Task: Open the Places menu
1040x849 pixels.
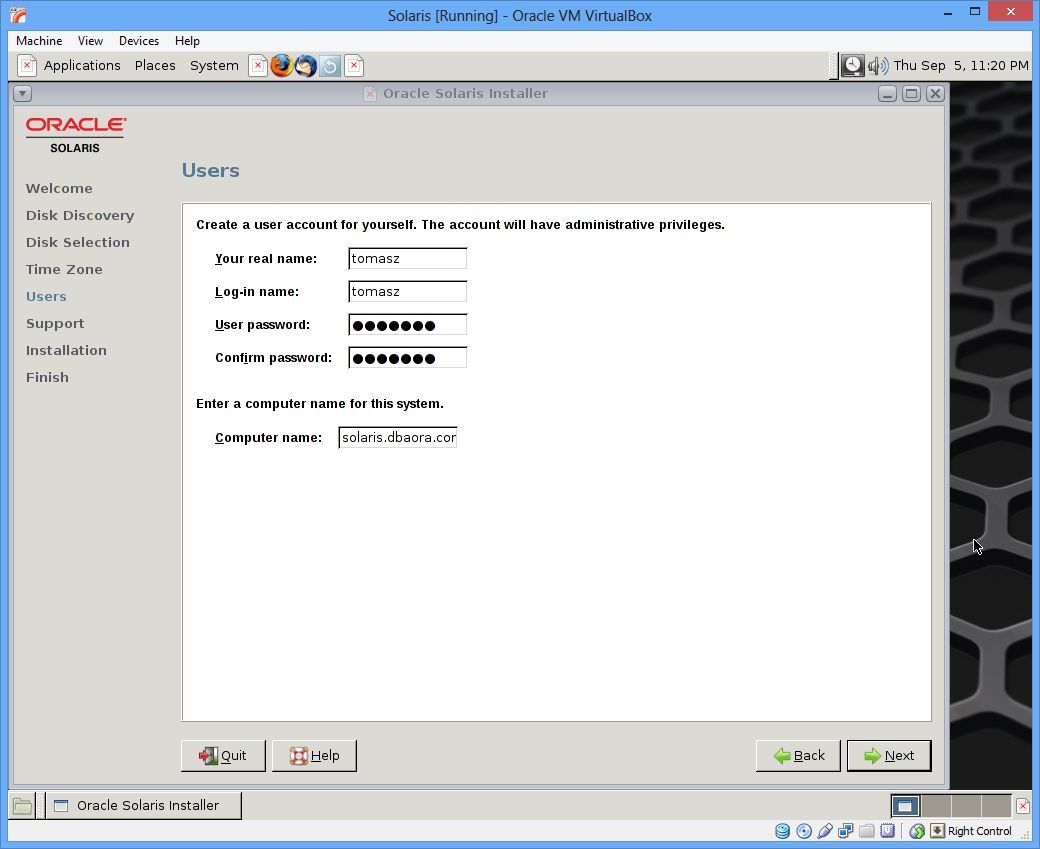Action: click(155, 66)
